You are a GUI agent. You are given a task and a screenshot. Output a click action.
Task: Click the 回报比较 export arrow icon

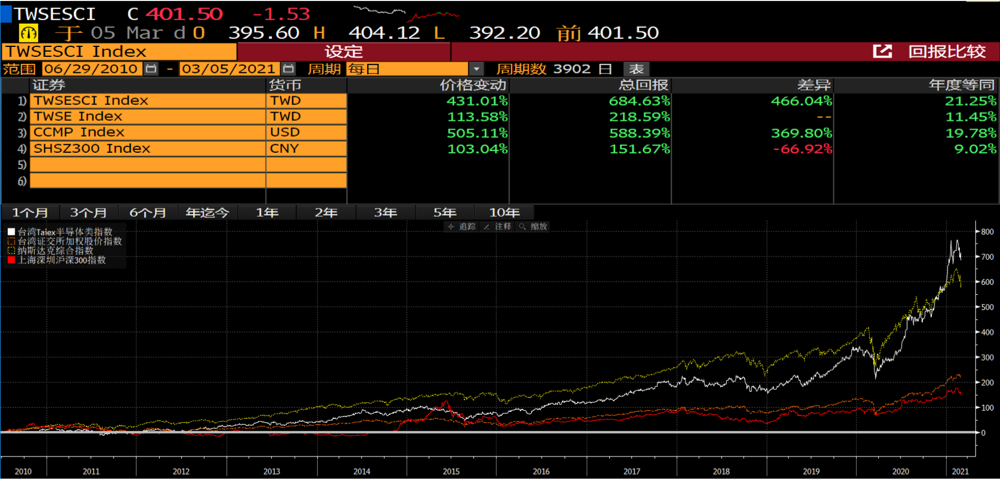click(882, 52)
